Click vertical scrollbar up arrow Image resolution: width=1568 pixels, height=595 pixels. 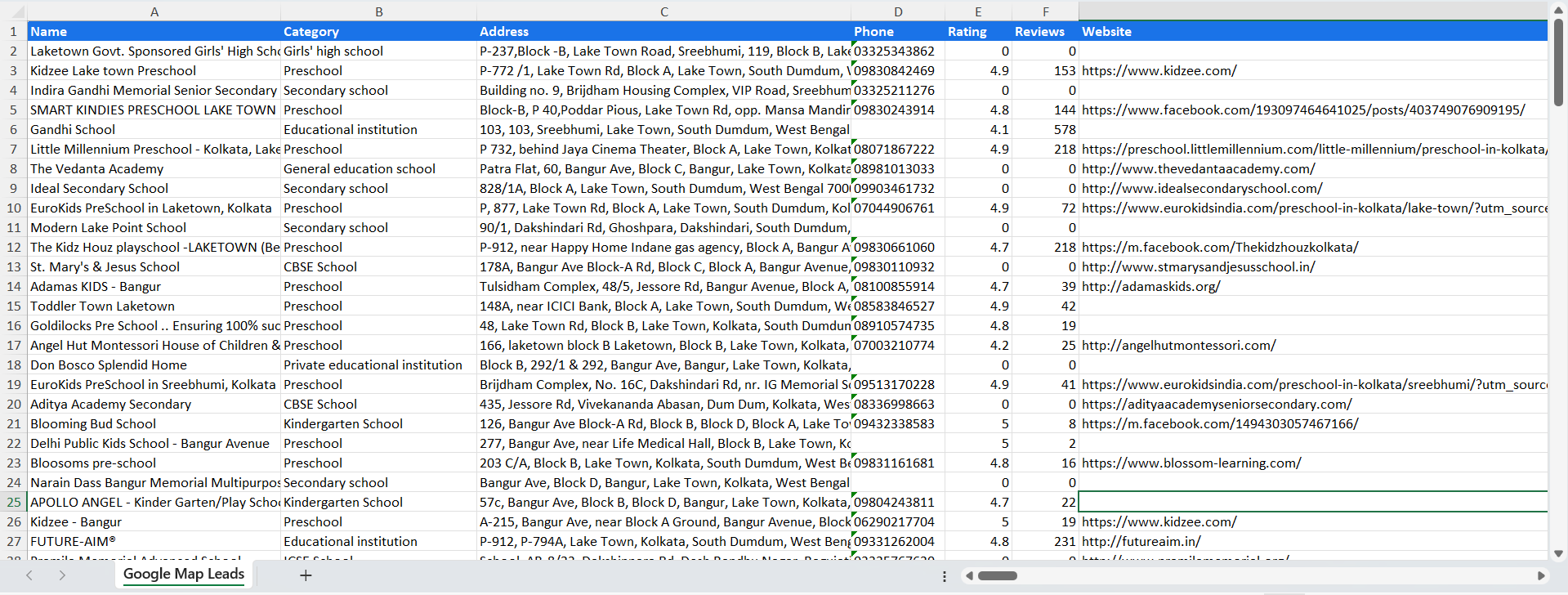pyautogui.click(x=1559, y=9)
